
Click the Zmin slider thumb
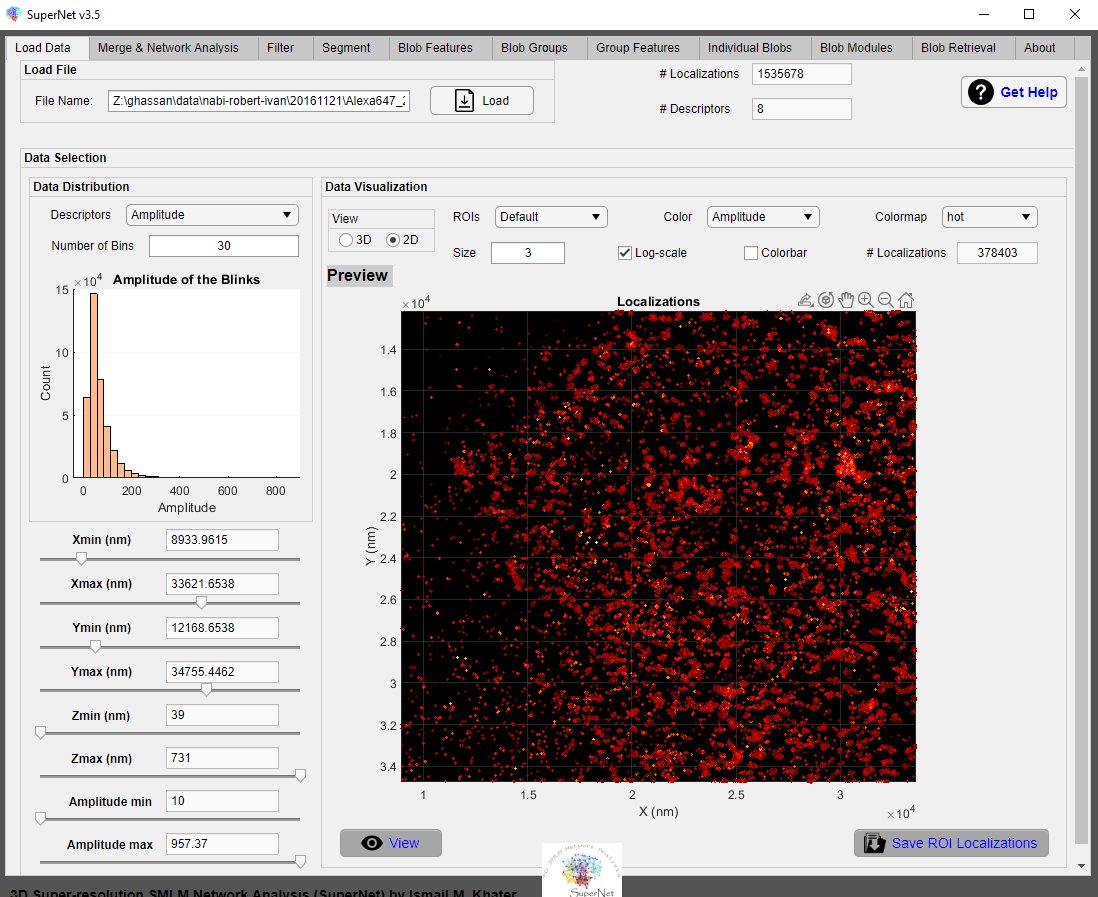point(41,732)
